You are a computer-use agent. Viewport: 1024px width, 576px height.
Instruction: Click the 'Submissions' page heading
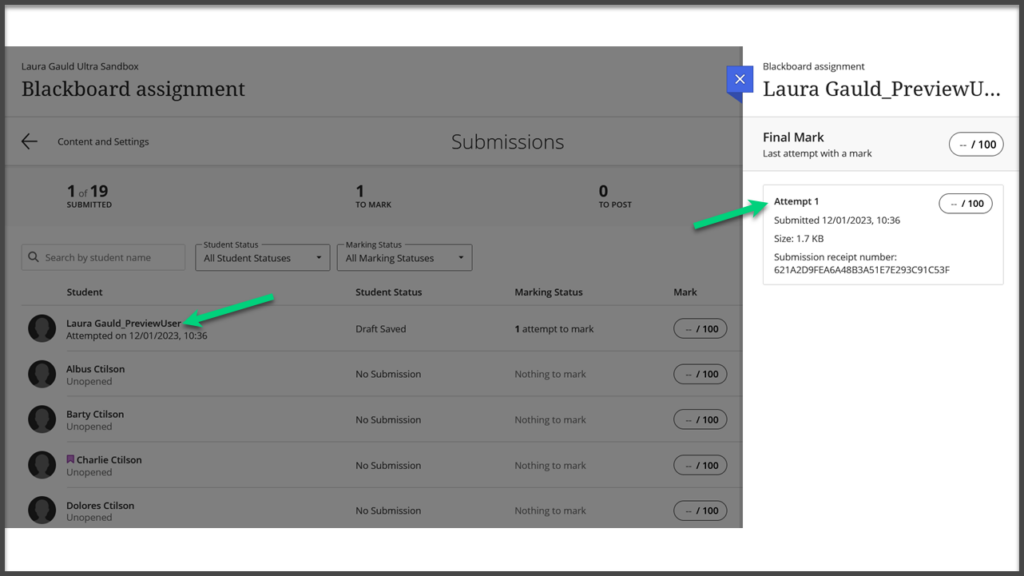tap(507, 142)
